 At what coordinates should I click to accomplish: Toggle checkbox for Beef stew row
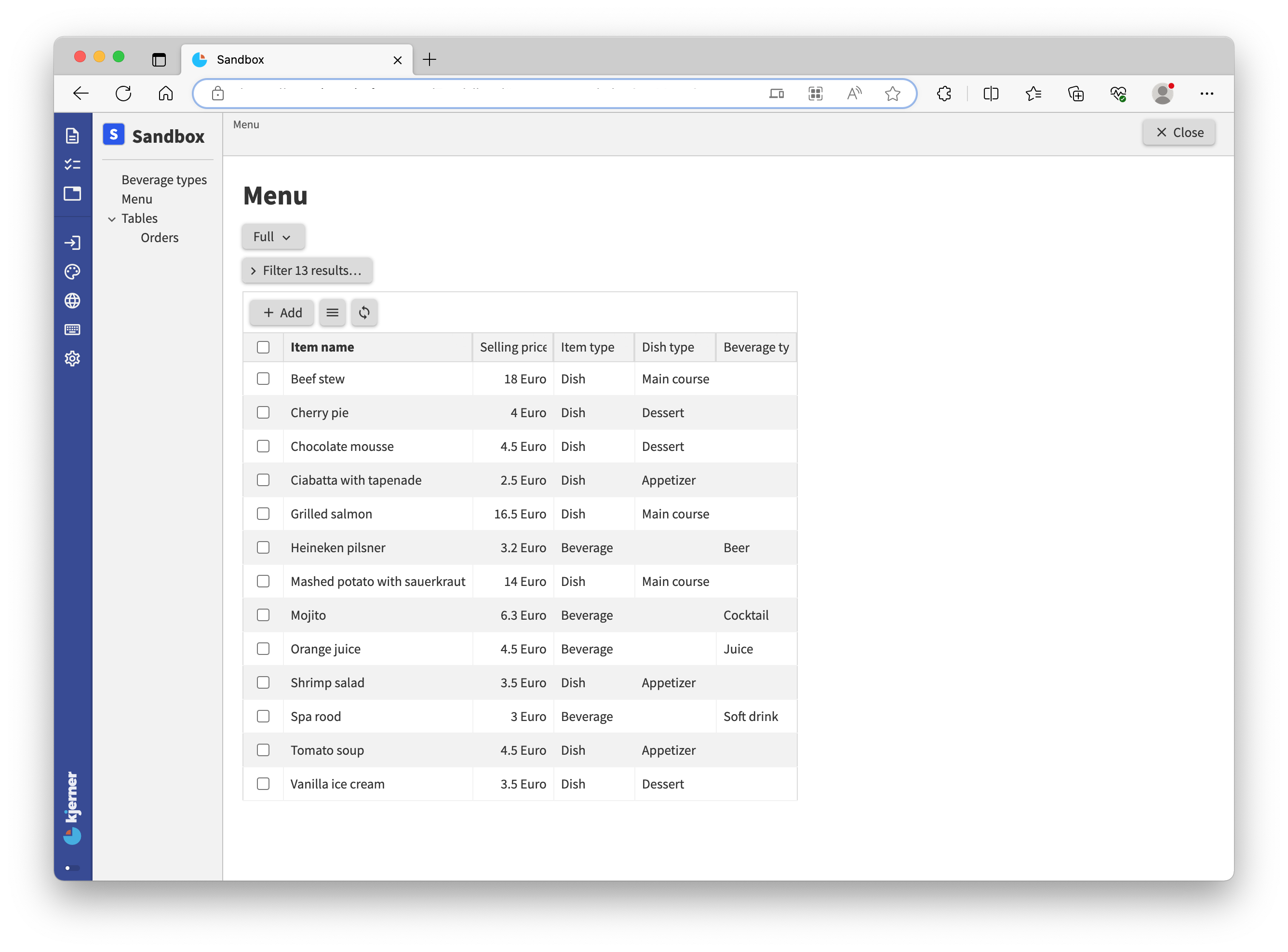point(264,378)
